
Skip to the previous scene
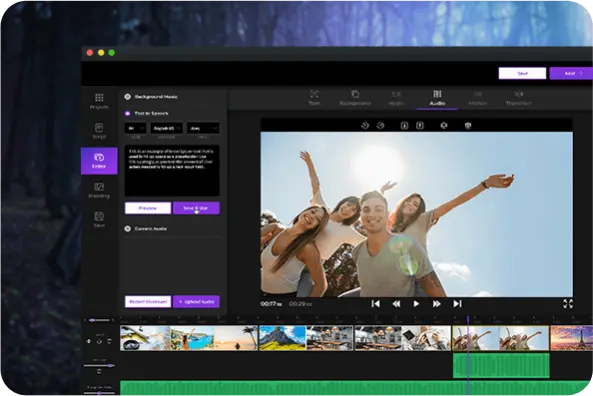(376, 304)
